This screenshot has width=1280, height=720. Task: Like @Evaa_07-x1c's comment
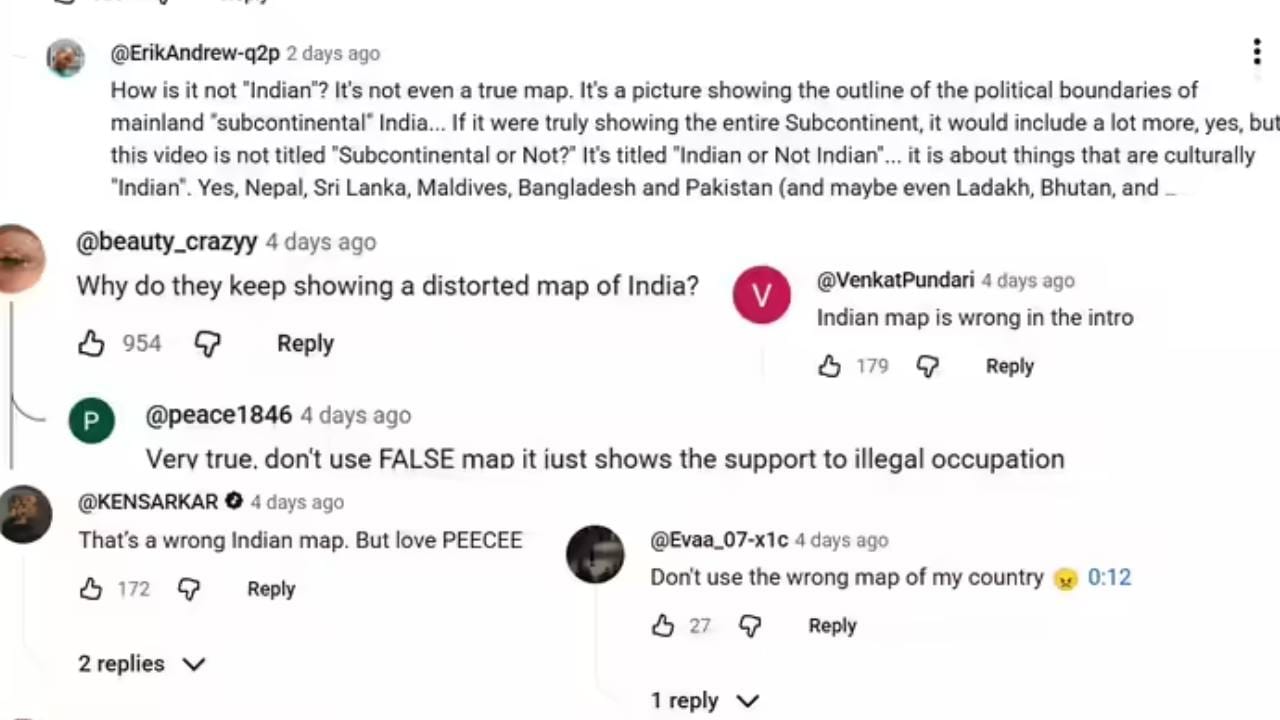(x=663, y=626)
